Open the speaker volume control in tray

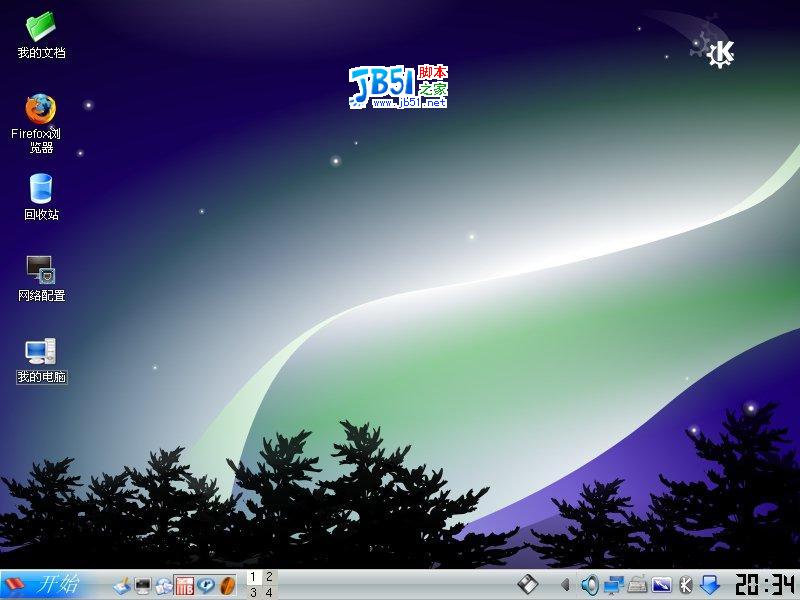click(x=590, y=585)
